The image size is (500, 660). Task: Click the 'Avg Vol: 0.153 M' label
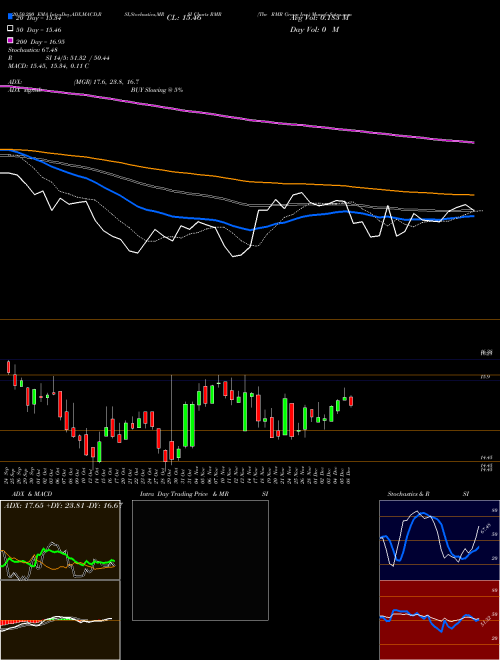pos(320,18)
